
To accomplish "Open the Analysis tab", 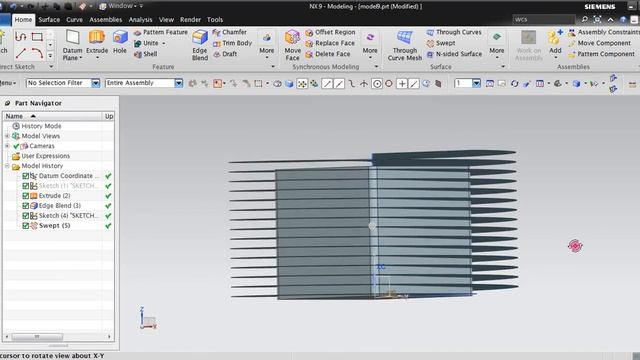I will click(140, 20).
